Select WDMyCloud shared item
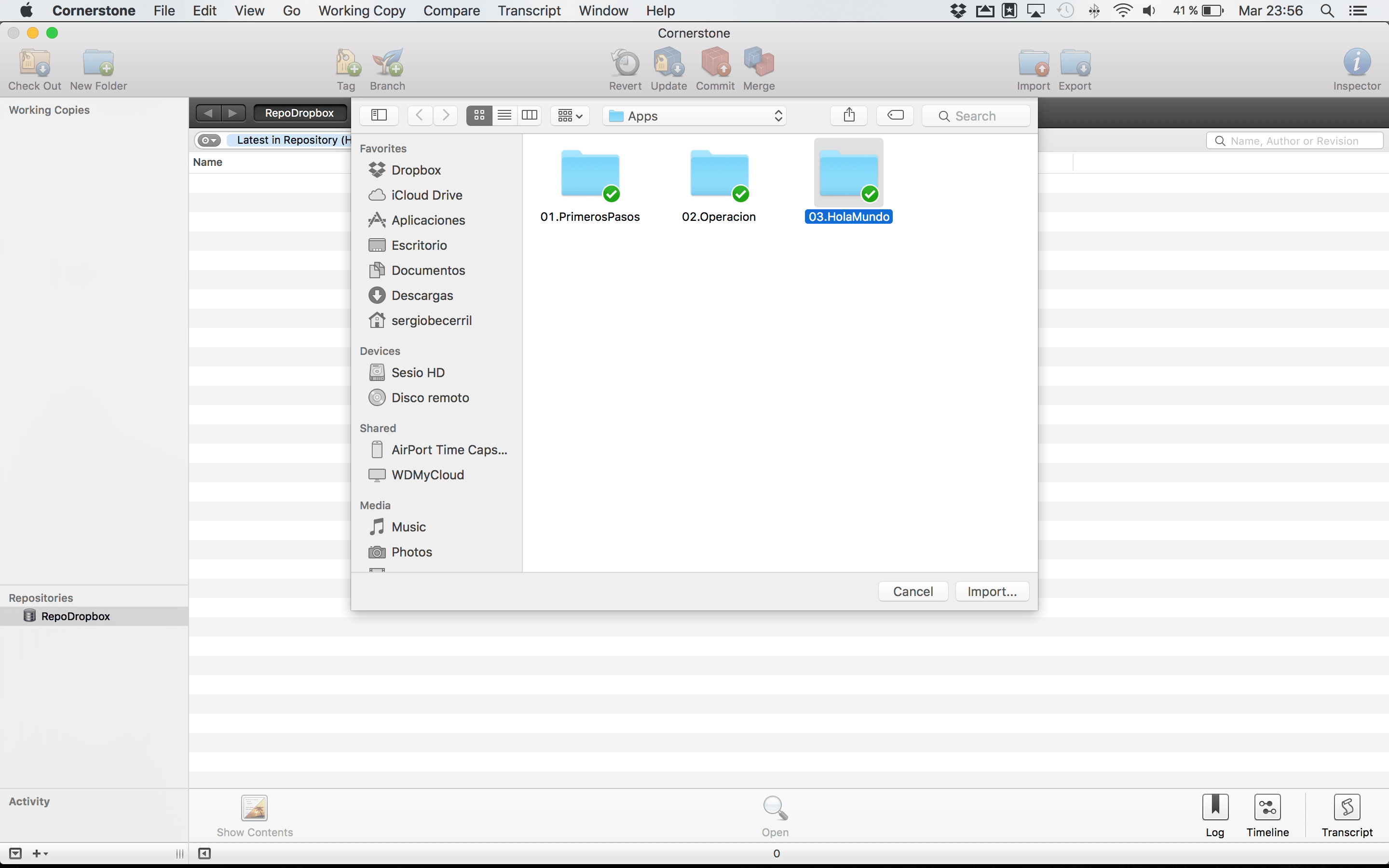The width and height of the screenshot is (1389, 868). click(x=427, y=475)
